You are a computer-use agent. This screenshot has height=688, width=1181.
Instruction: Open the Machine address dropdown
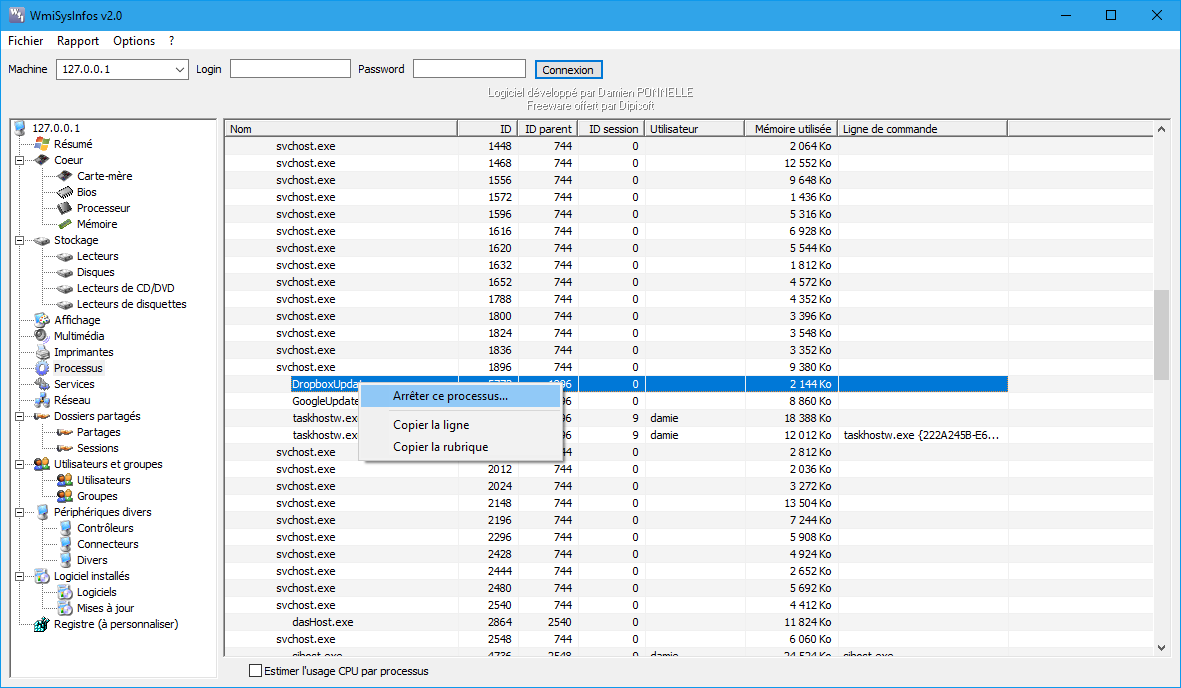180,70
